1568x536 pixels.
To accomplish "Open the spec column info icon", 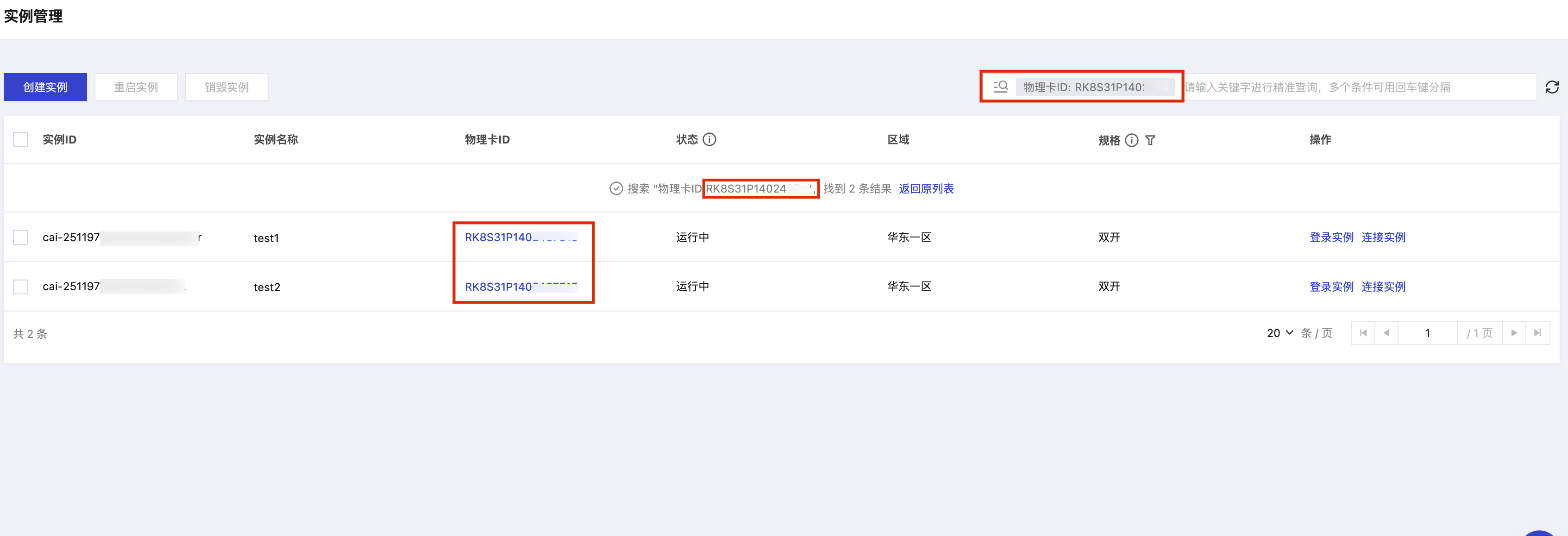I will tap(1132, 141).
